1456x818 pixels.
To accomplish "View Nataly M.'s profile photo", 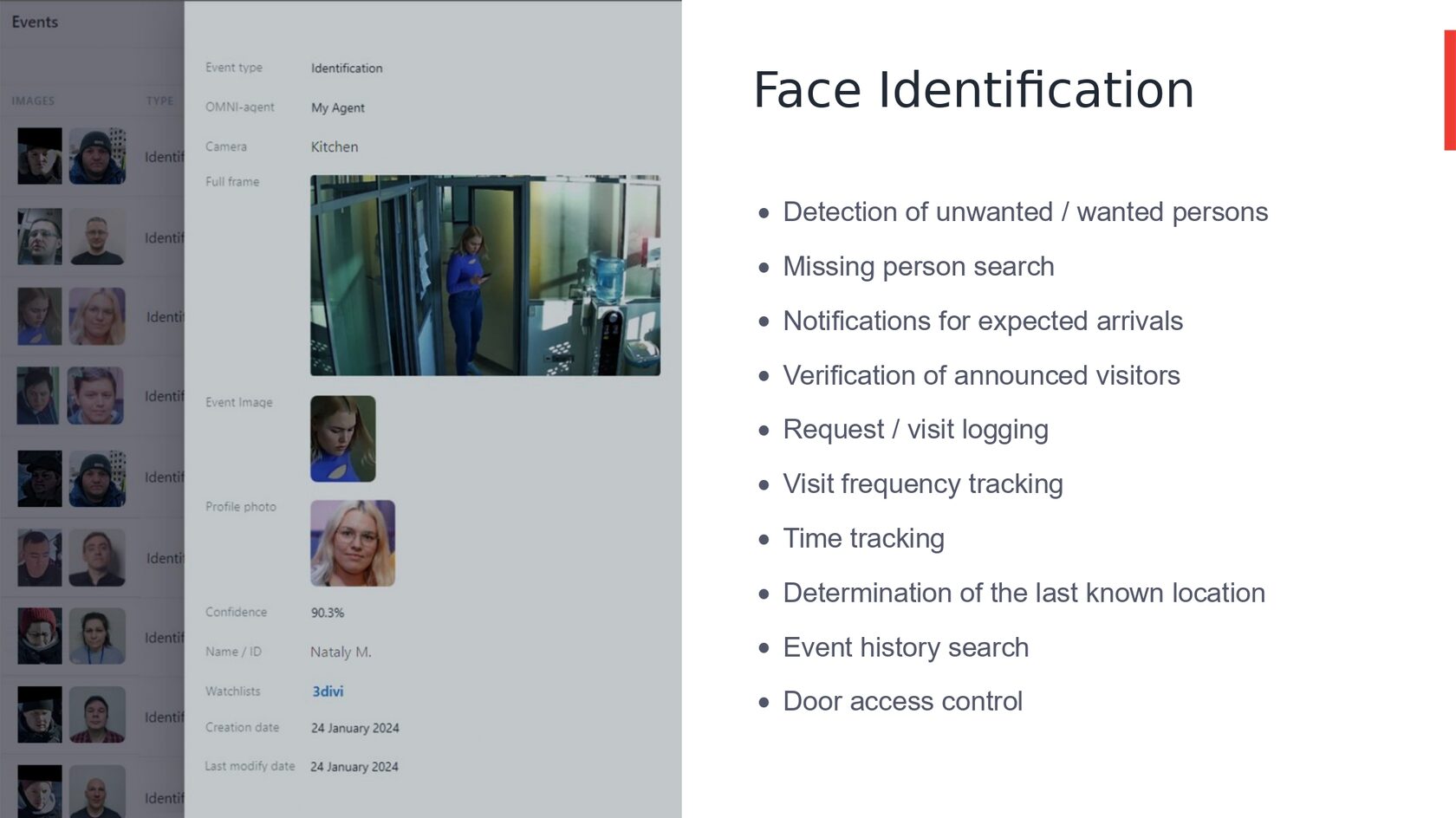I will 354,543.
